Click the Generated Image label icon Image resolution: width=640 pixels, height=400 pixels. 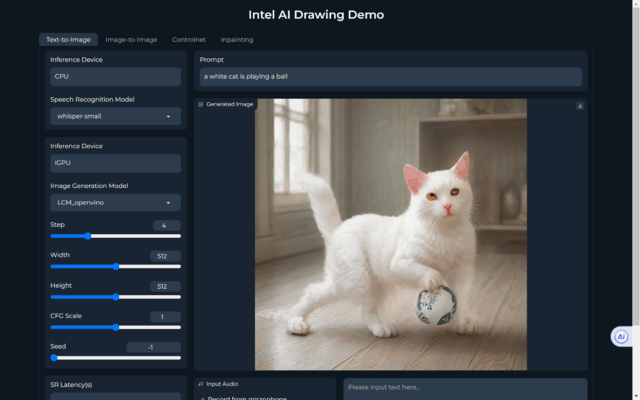(x=200, y=104)
